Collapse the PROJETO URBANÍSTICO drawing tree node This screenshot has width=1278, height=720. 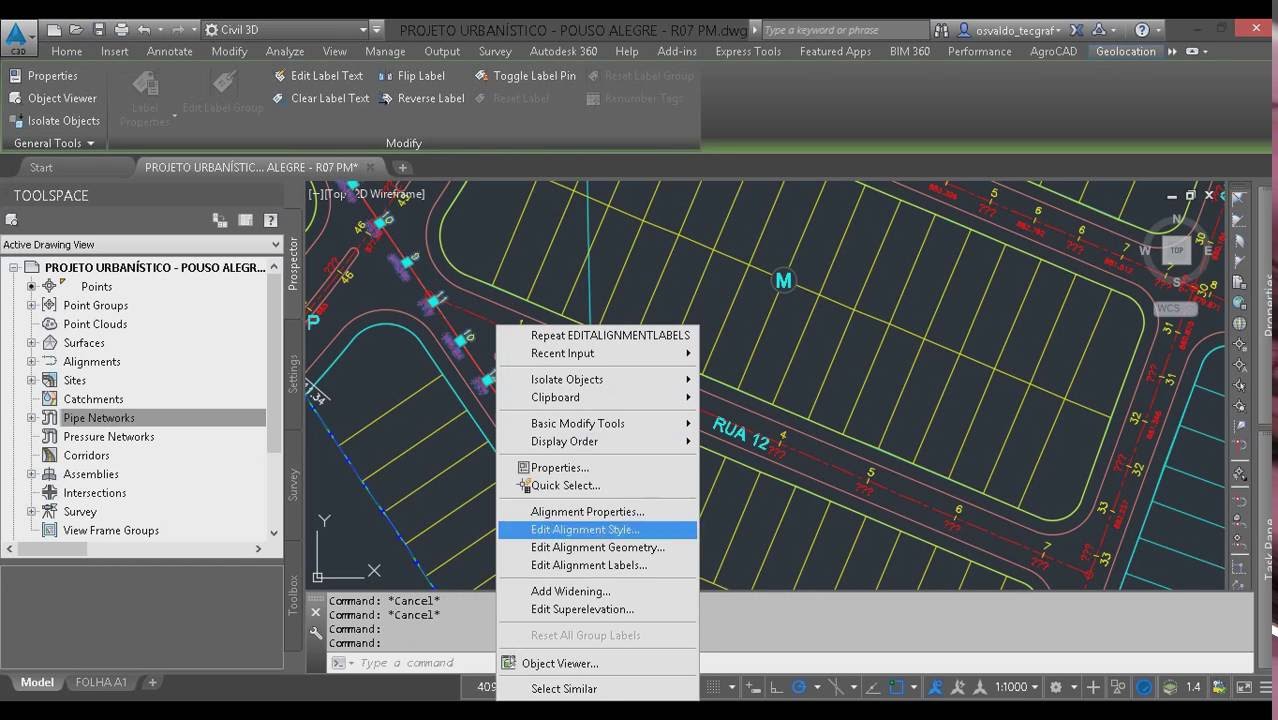[x=14, y=268]
